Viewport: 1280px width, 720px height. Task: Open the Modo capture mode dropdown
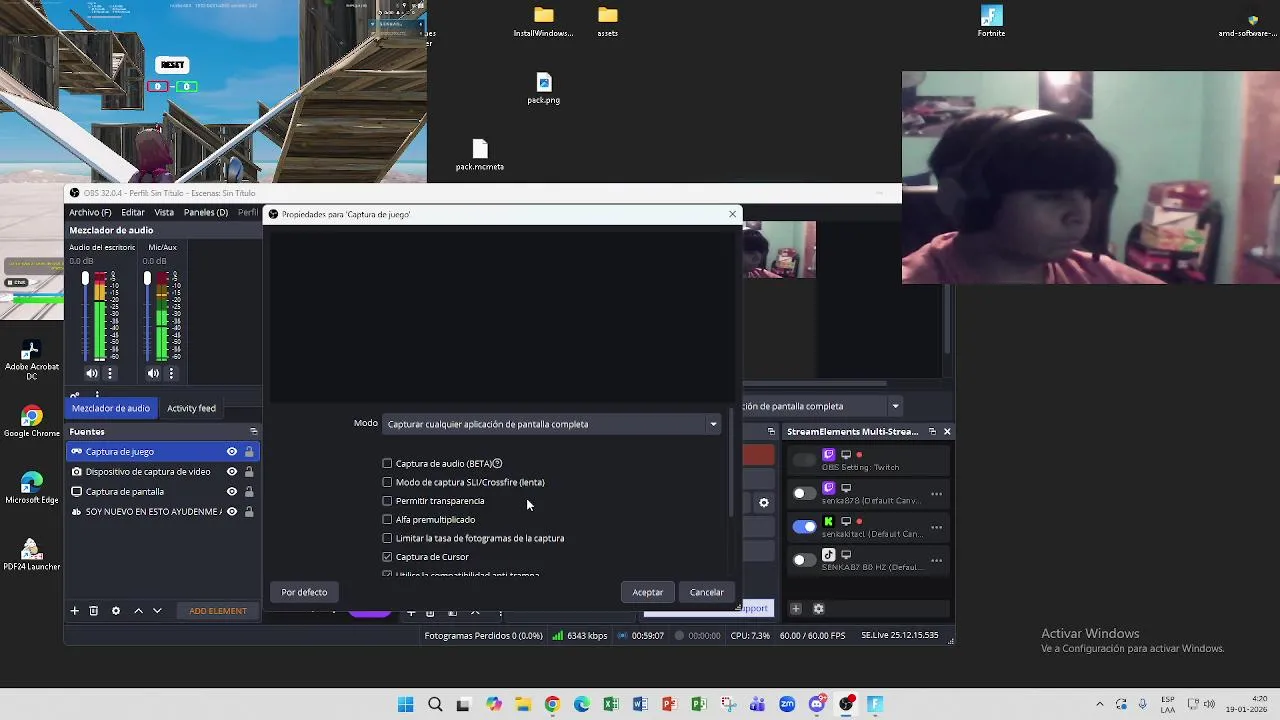click(x=552, y=424)
